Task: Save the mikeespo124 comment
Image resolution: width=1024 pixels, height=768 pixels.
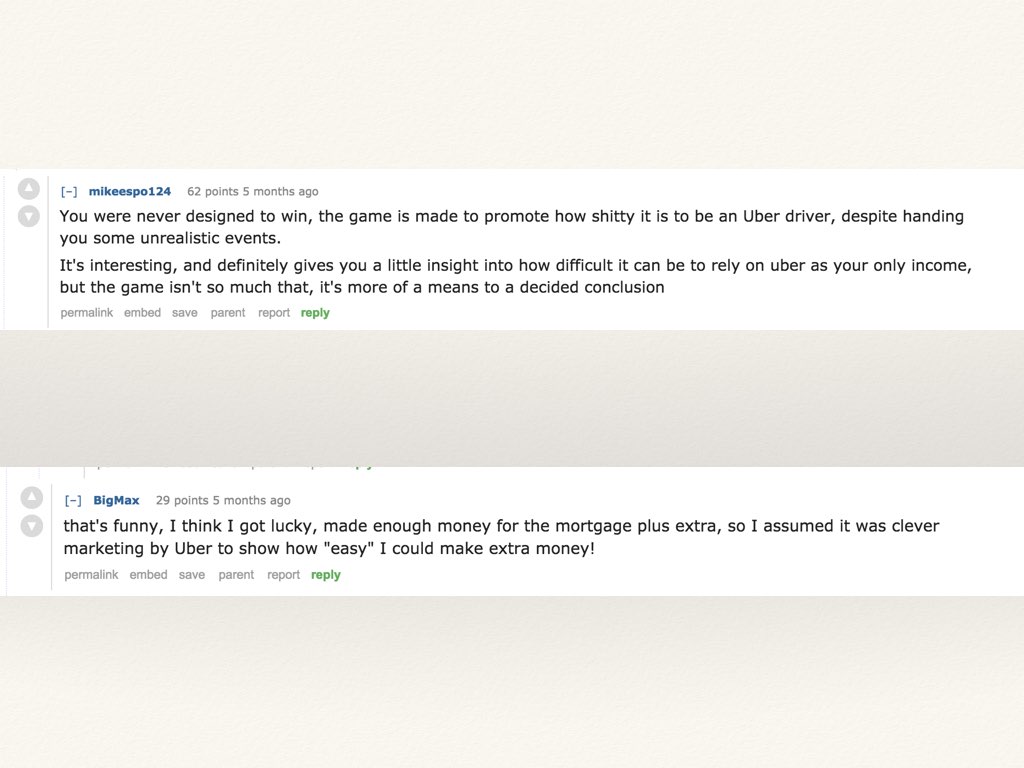Action: click(184, 313)
